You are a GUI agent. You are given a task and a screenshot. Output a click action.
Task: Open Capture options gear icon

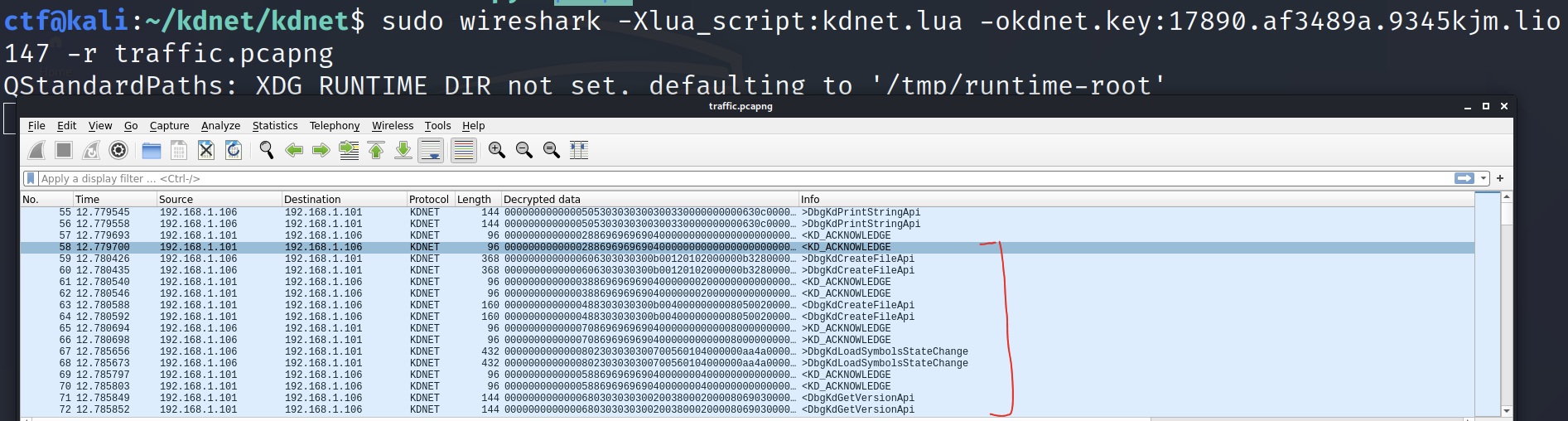click(118, 150)
